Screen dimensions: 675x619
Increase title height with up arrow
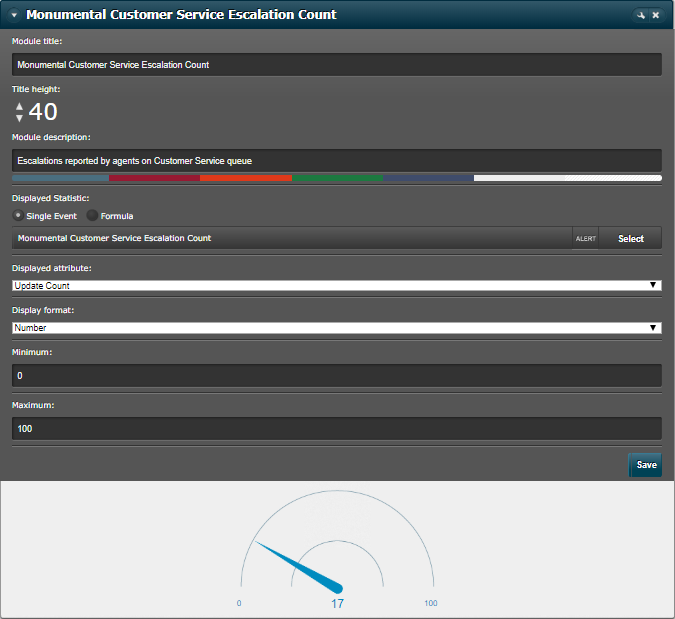[x=19, y=106]
